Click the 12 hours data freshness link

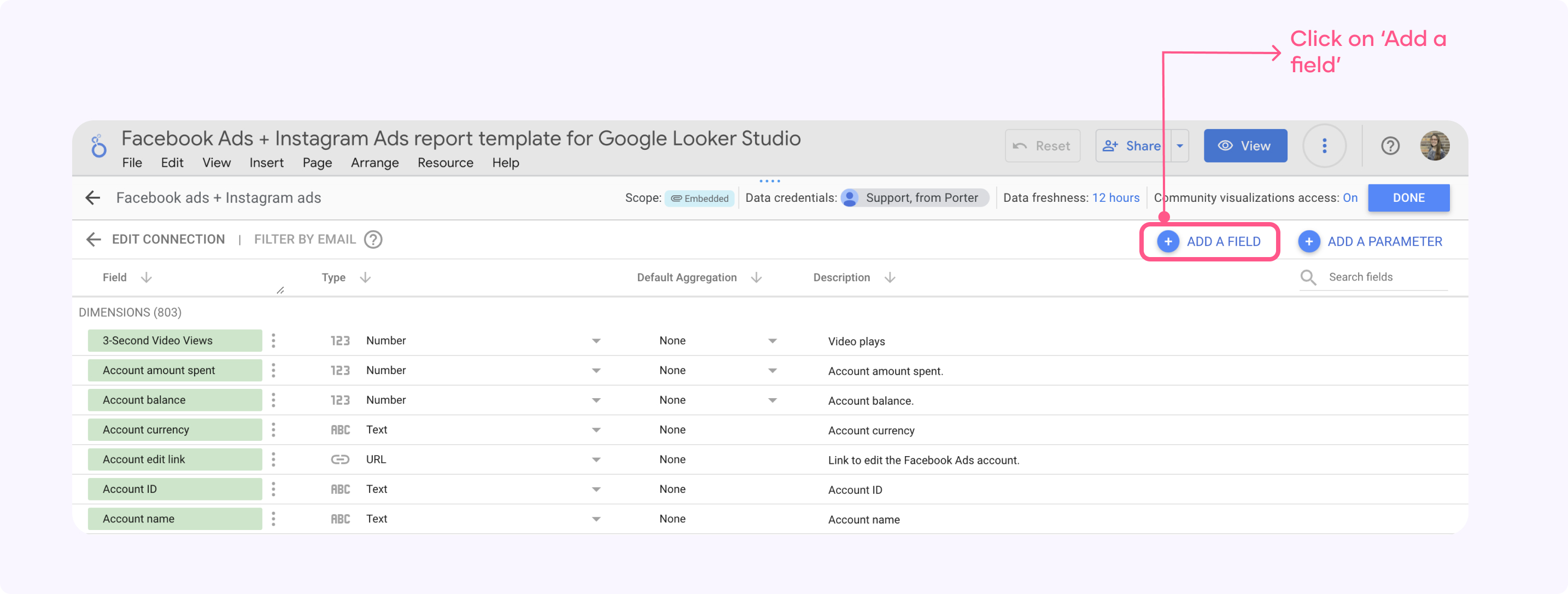pyautogui.click(x=1116, y=198)
